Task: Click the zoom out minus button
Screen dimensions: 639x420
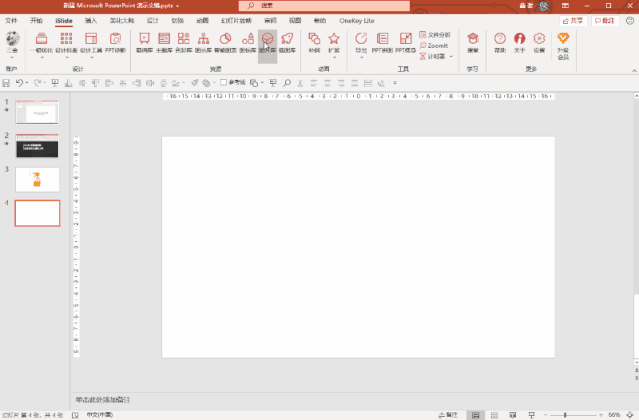Action: [x=546, y=415]
